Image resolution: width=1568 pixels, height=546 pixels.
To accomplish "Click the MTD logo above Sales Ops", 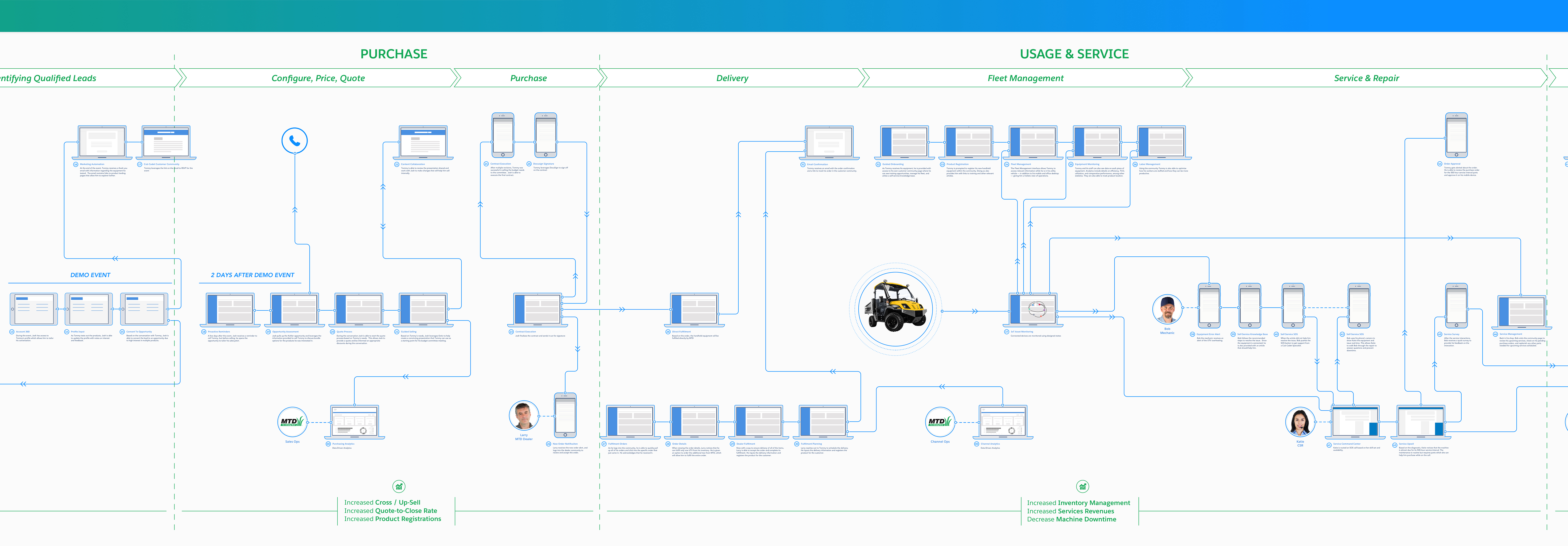I will tap(292, 422).
